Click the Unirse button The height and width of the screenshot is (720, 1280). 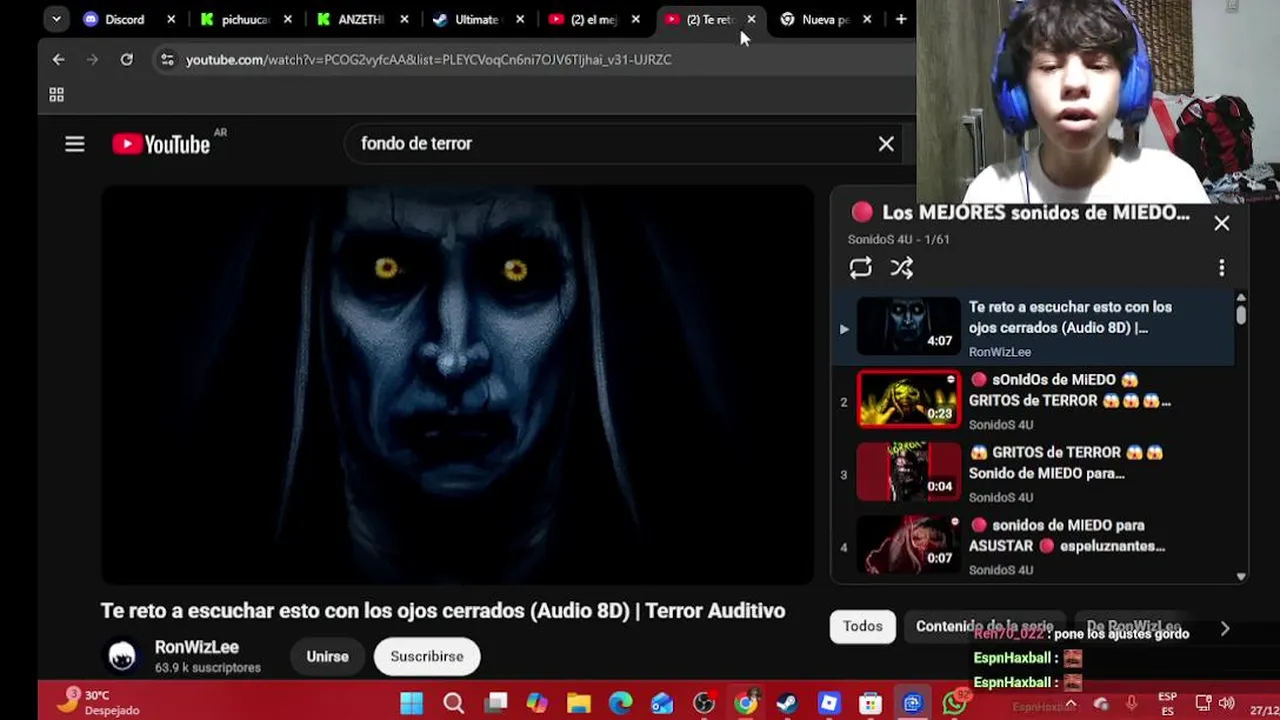coord(328,656)
